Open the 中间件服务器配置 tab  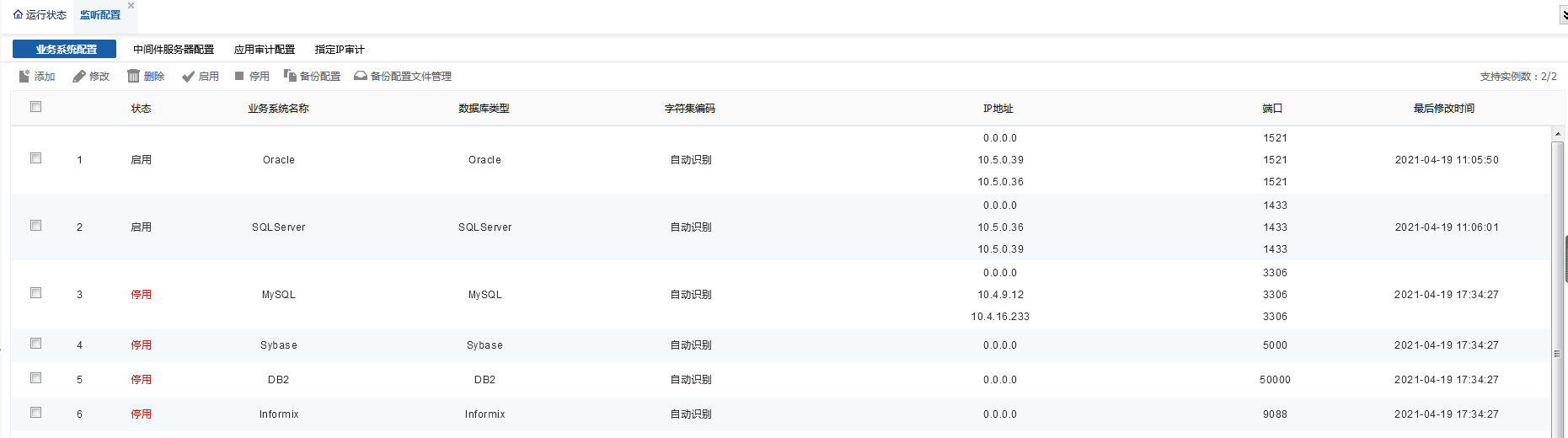(174, 50)
